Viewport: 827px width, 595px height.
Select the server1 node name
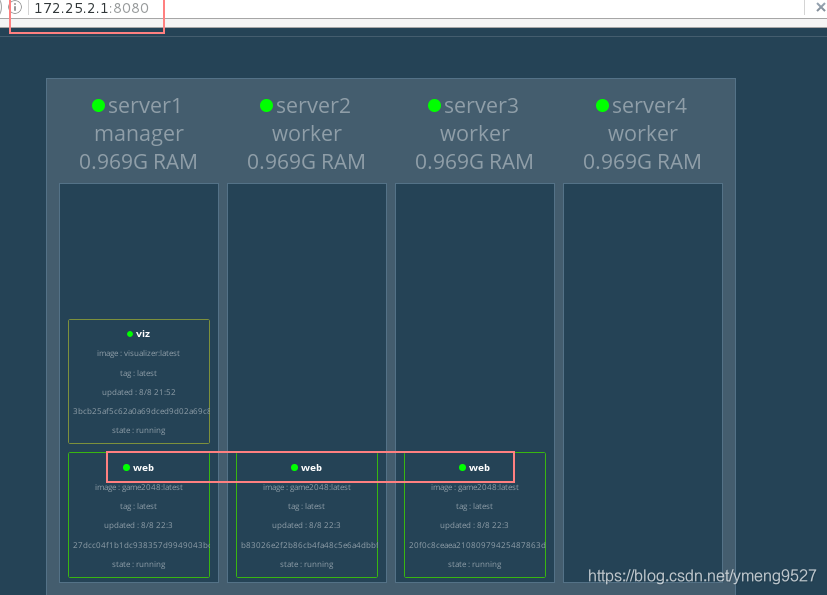145,105
